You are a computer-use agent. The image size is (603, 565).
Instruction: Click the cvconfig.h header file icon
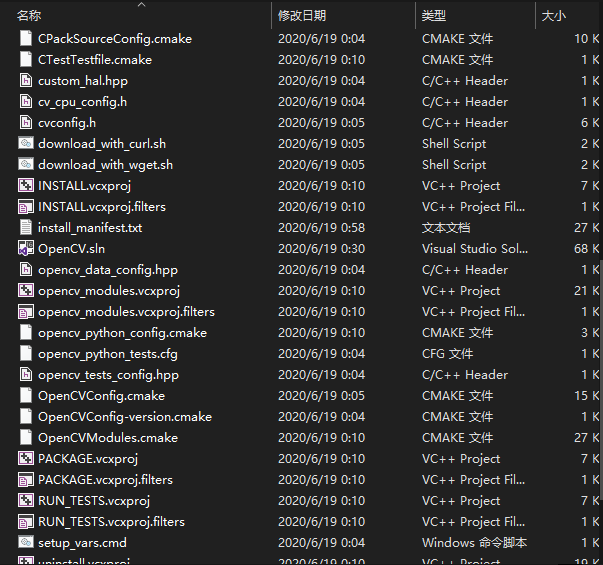pyautogui.click(x=26, y=122)
